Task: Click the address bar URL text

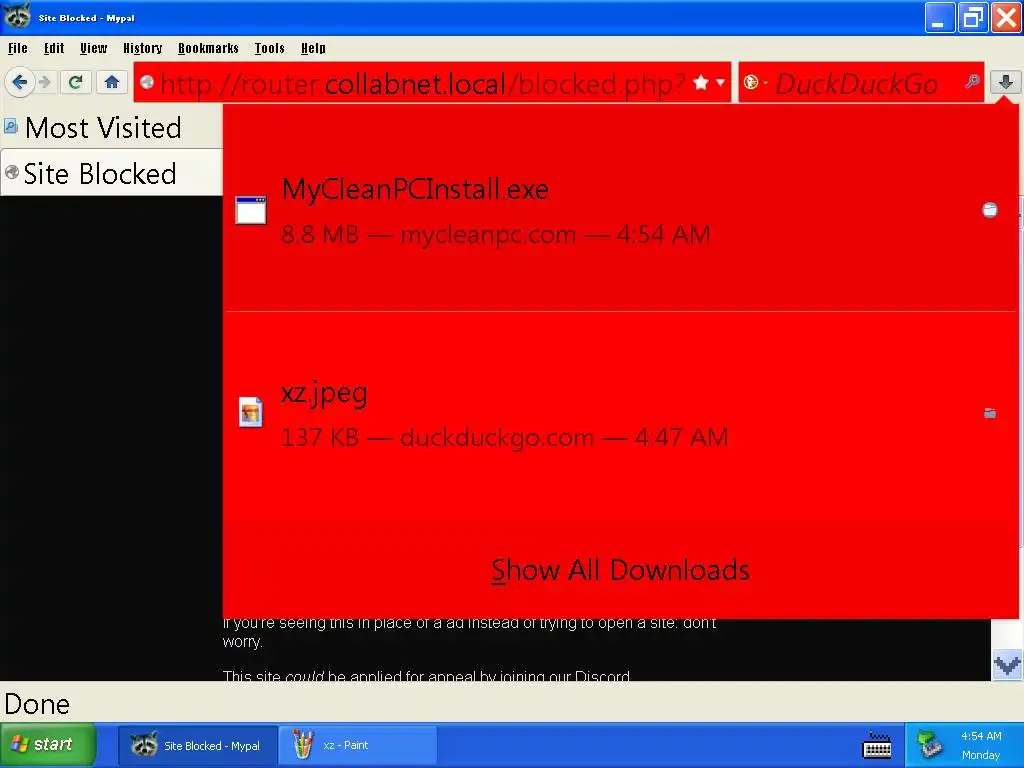Action: click(x=422, y=84)
